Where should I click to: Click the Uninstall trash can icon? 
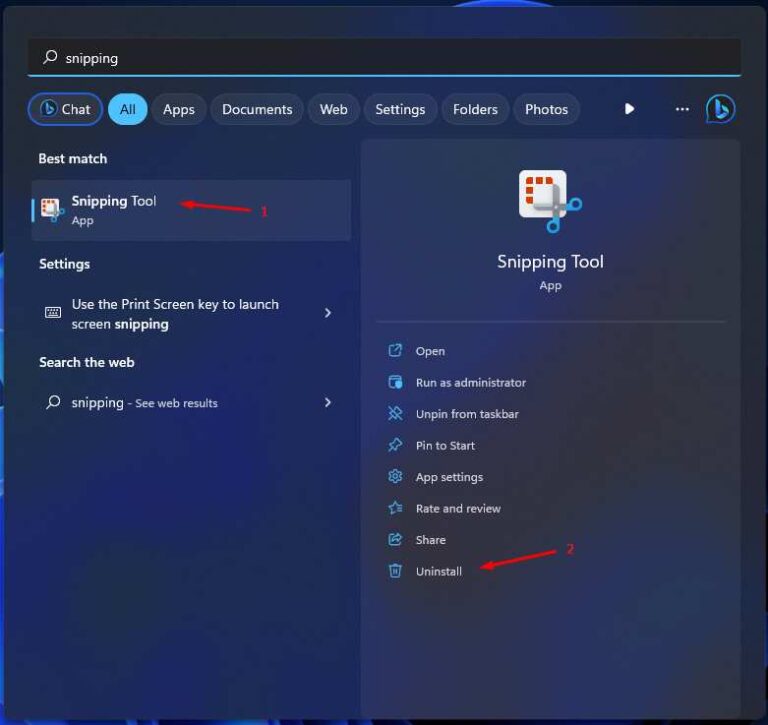click(395, 571)
